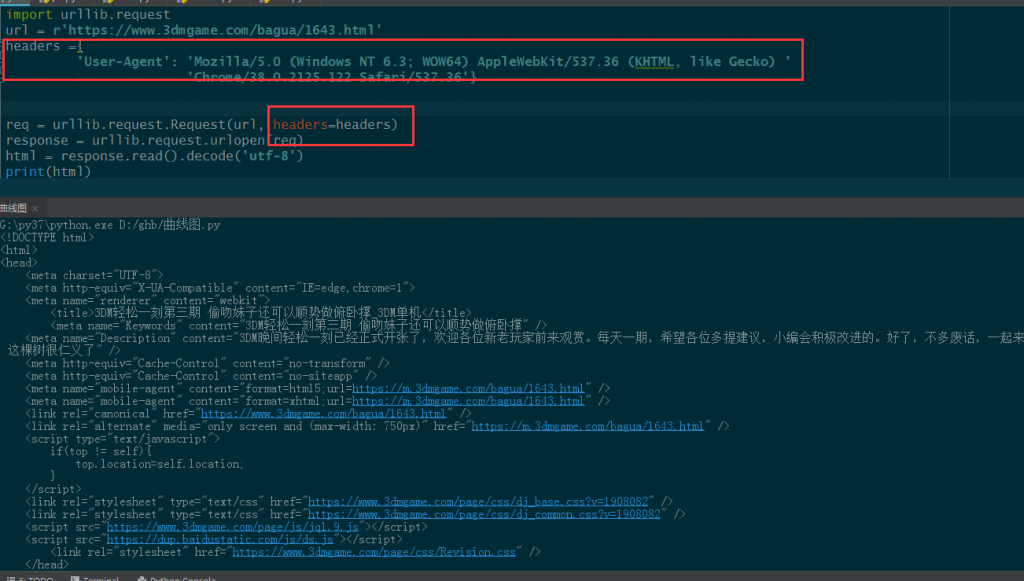Open the TODO tool window
This screenshot has width=1024, height=581.
coord(40,577)
